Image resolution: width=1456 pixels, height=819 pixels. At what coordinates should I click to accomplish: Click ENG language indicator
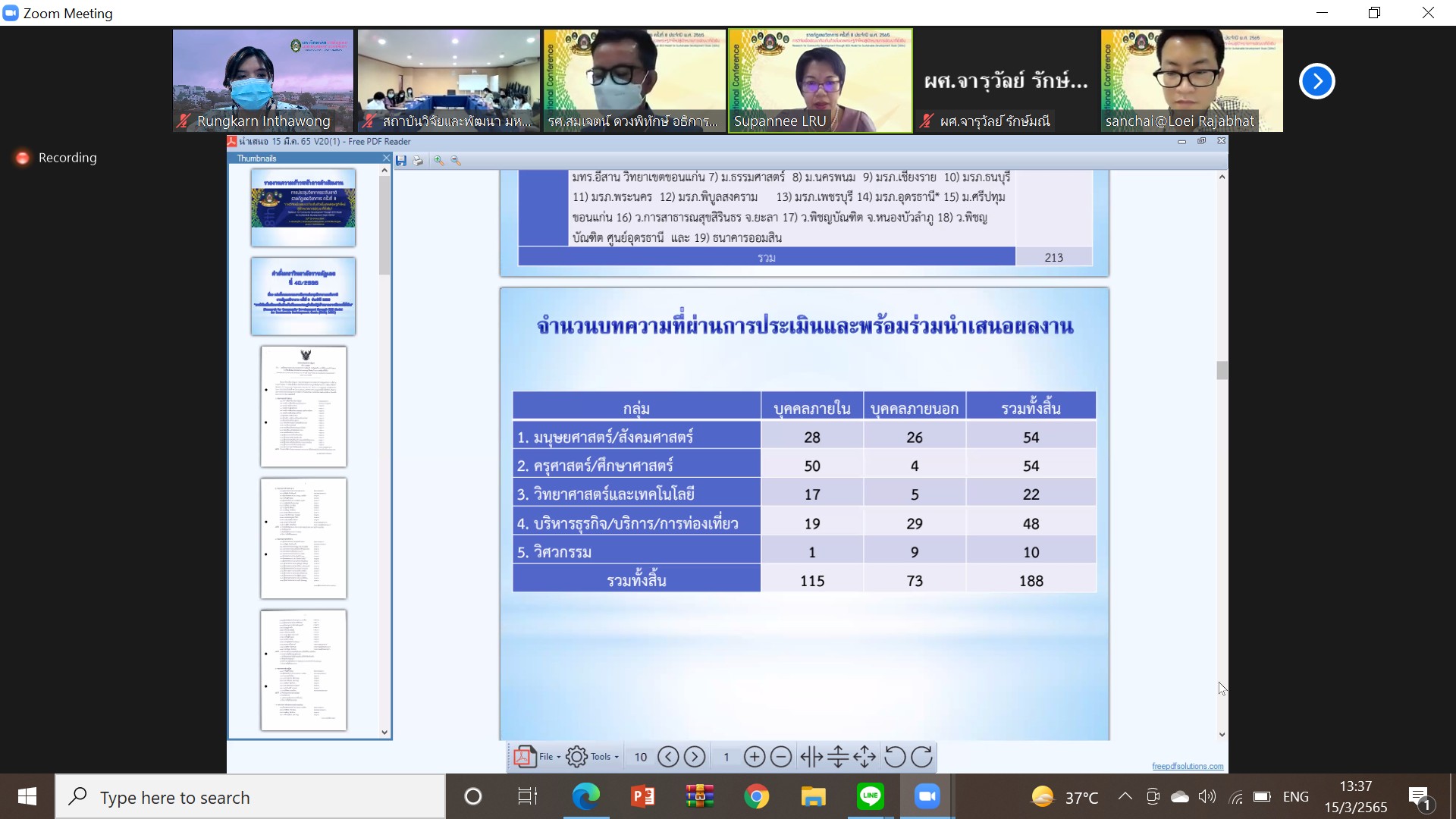[1296, 797]
